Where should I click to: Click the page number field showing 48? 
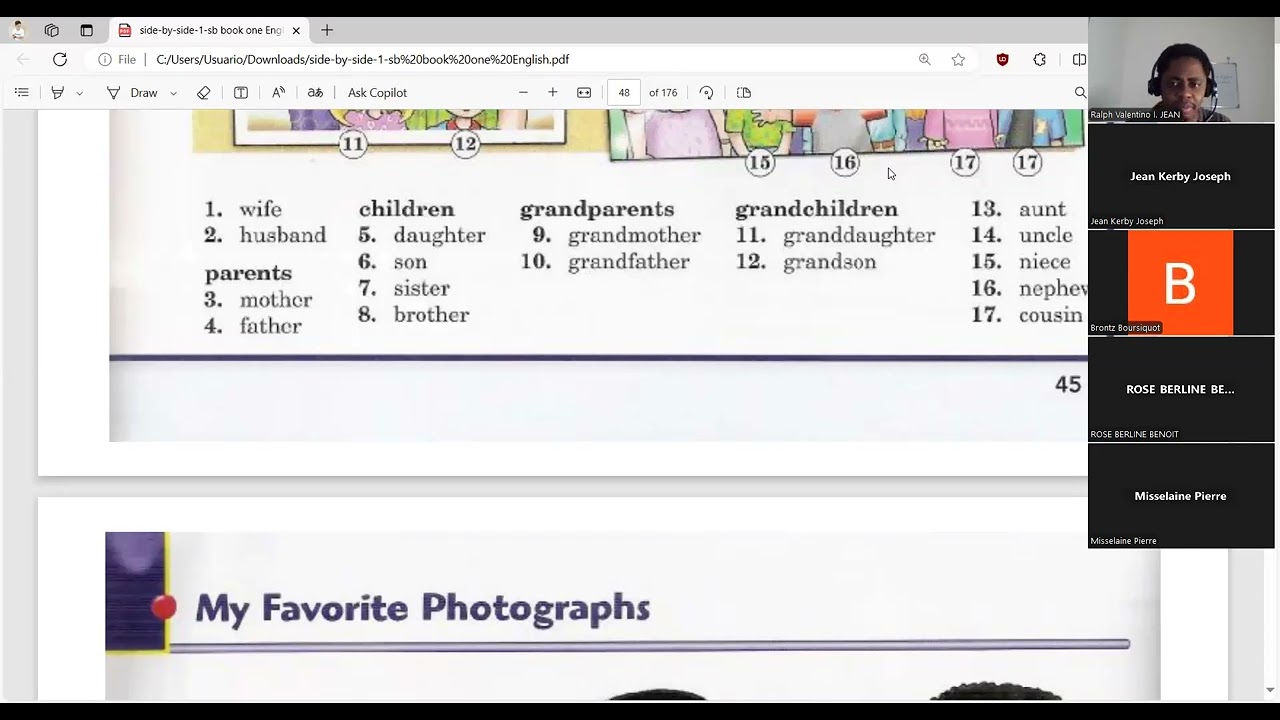(x=624, y=92)
